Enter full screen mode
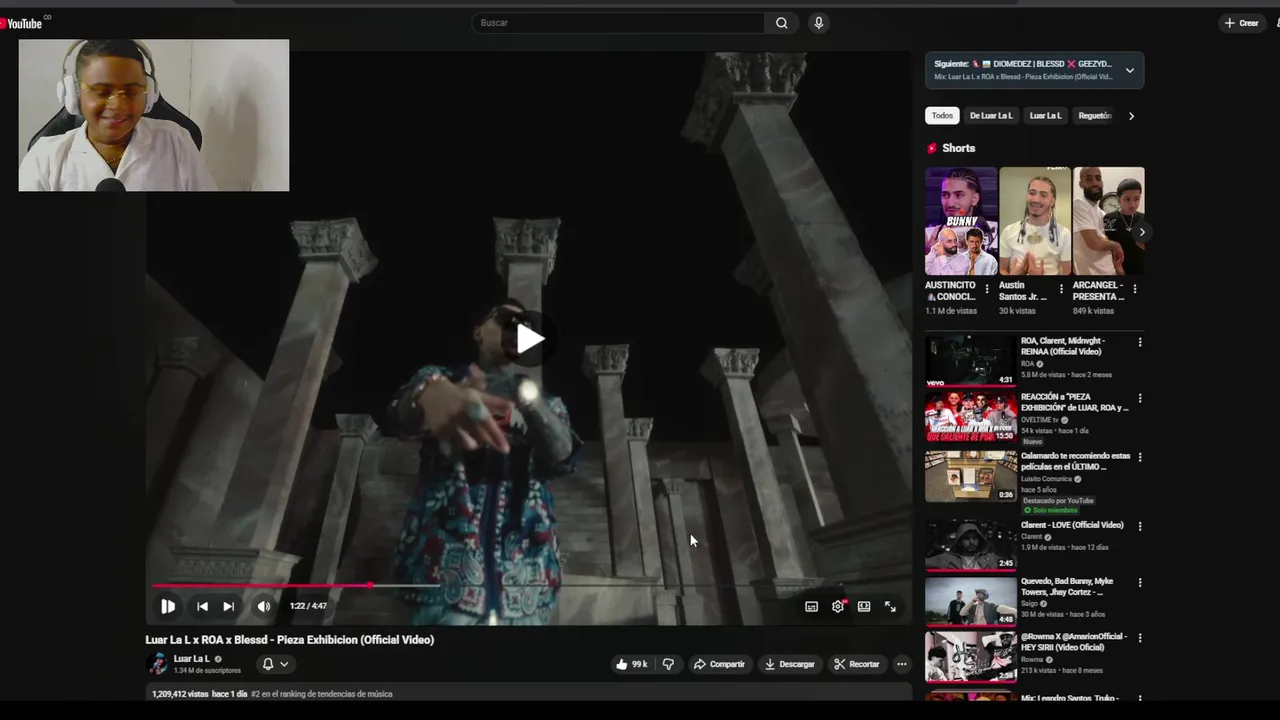 [x=890, y=606]
